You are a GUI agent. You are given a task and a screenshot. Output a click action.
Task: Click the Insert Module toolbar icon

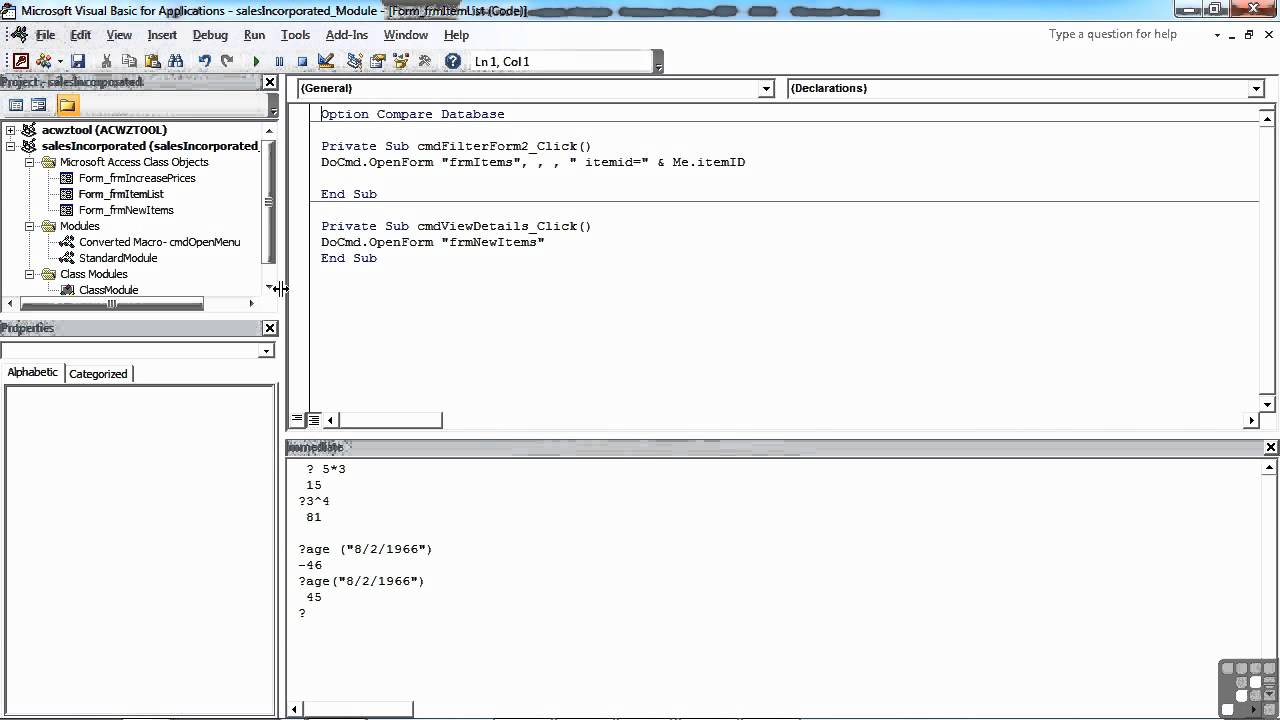pos(44,61)
